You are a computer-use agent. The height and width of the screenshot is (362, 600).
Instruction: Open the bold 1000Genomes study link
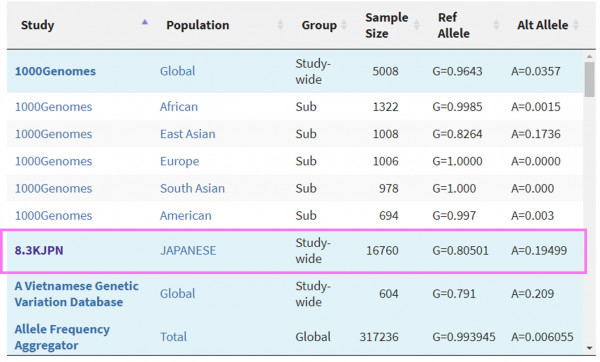(x=55, y=71)
